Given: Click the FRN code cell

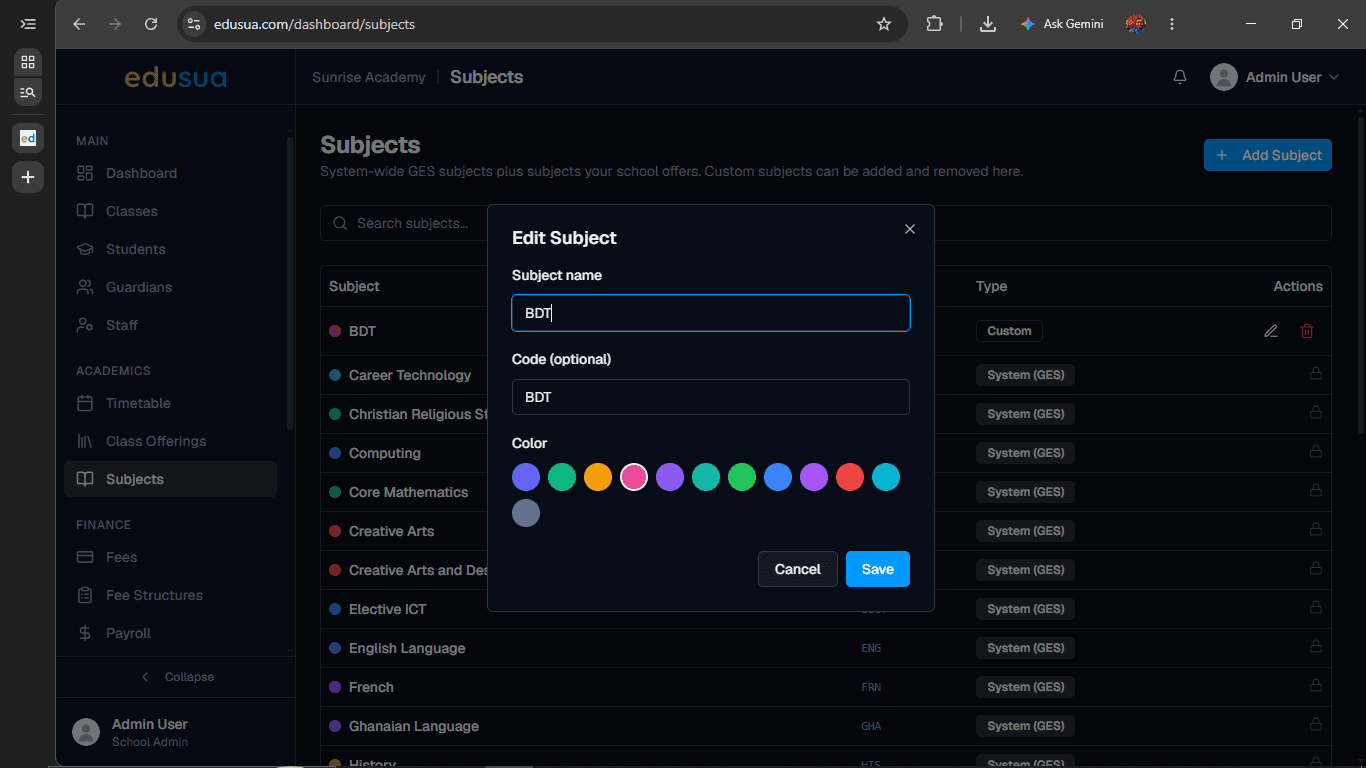Looking at the screenshot, I should point(872,687).
